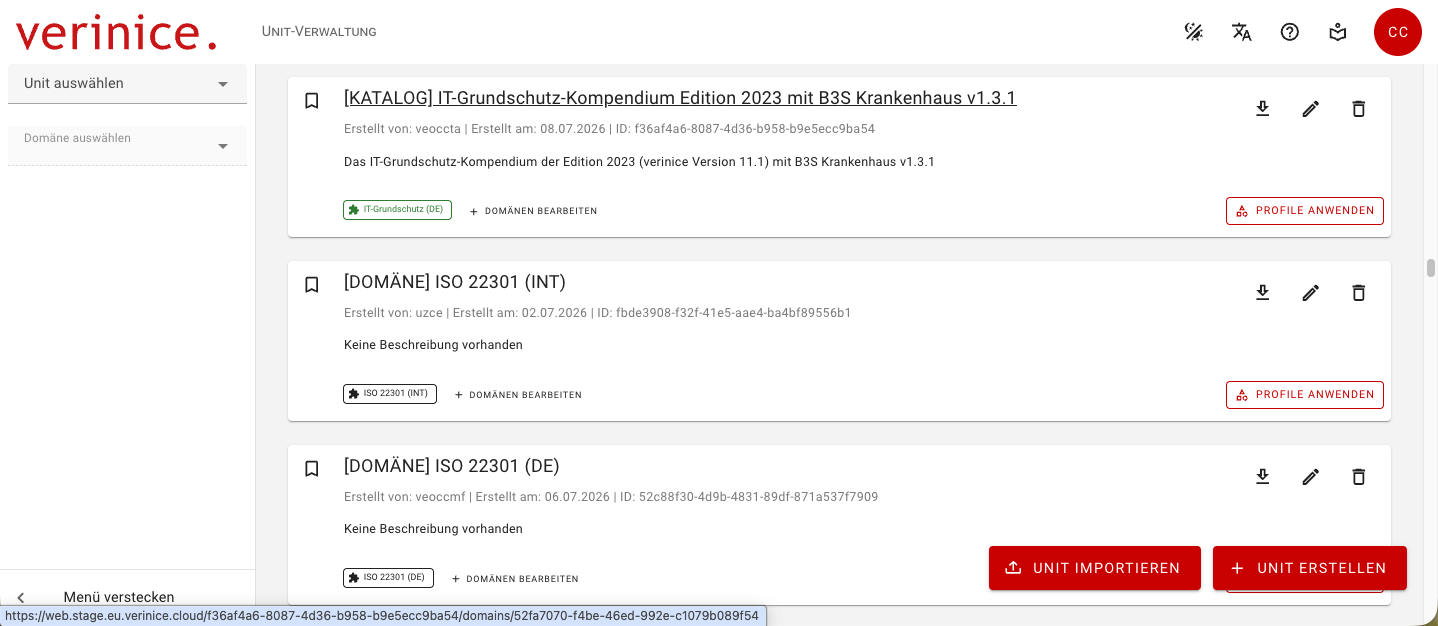Click 'Keine Beschreibung vorhanden' under ISO 22301 (DE)
The height and width of the screenshot is (626, 1438).
click(x=433, y=529)
